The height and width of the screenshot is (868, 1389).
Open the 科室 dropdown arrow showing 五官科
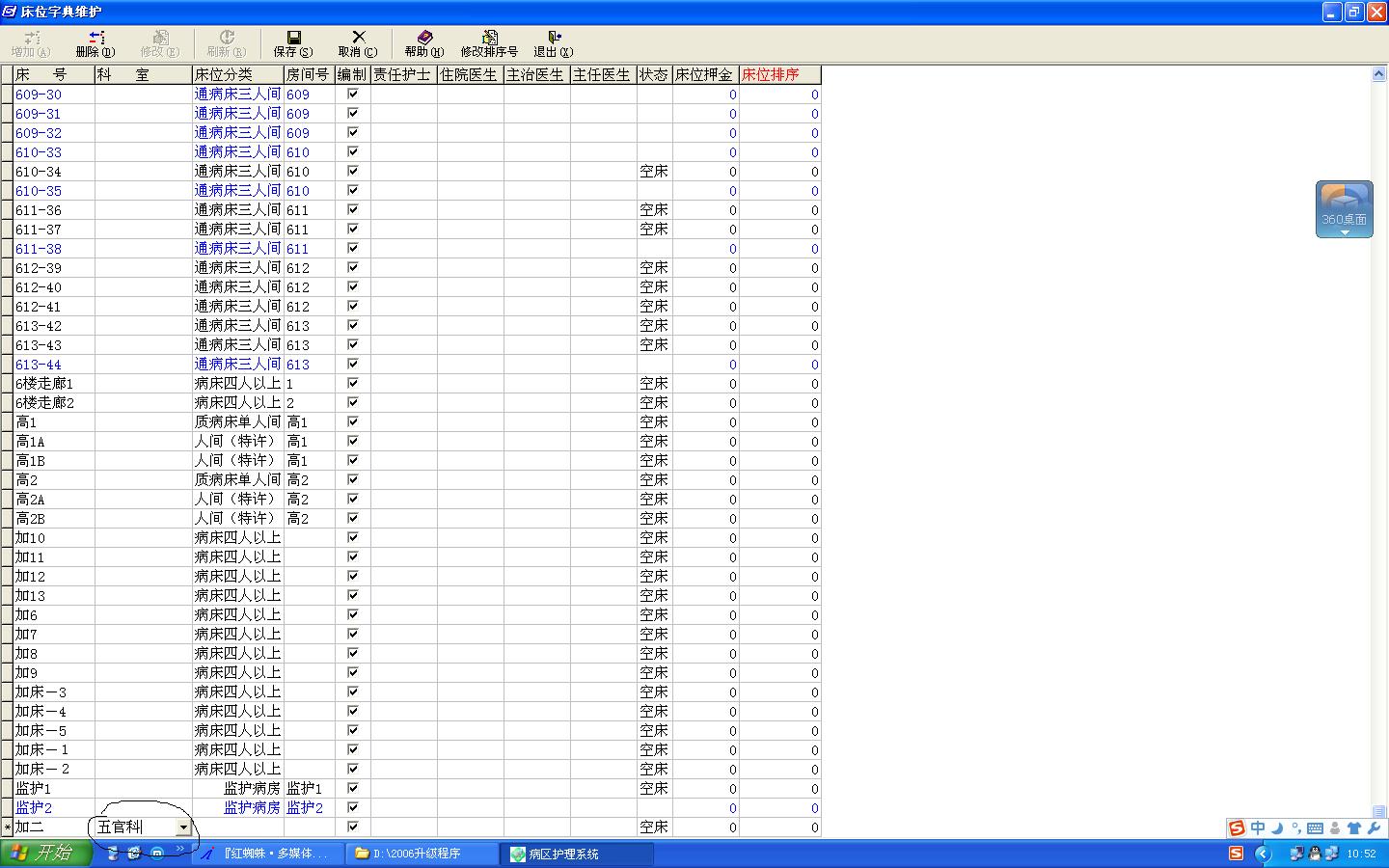point(183,827)
